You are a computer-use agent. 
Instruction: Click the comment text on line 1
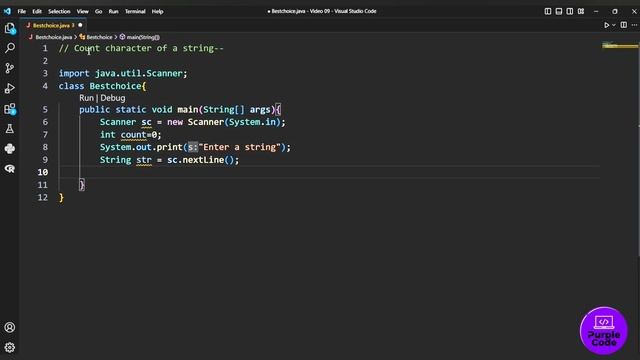coord(141,48)
